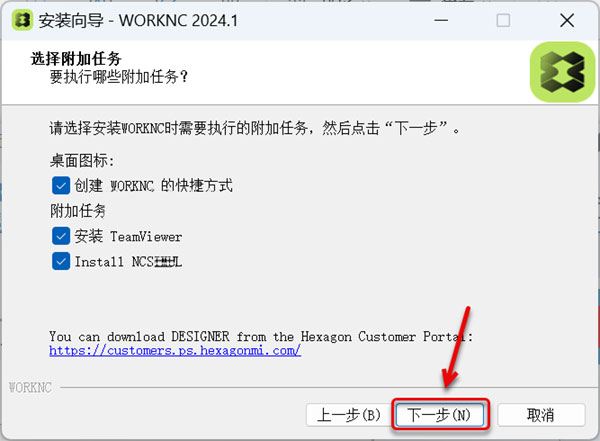The height and width of the screenshot is (441, 600).
Task: Click the 要执行哪些附加任务？ subtitle text
Action: point(119,77)
